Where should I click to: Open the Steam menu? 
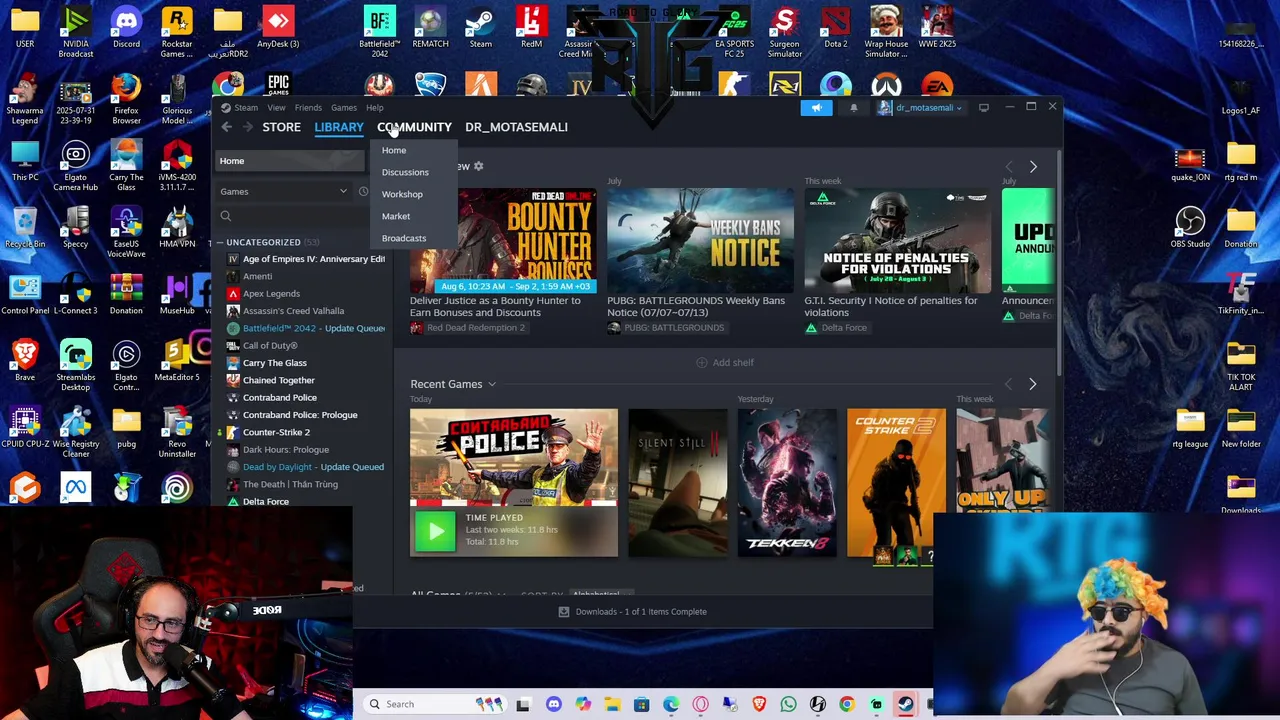(x=246, y=108)
